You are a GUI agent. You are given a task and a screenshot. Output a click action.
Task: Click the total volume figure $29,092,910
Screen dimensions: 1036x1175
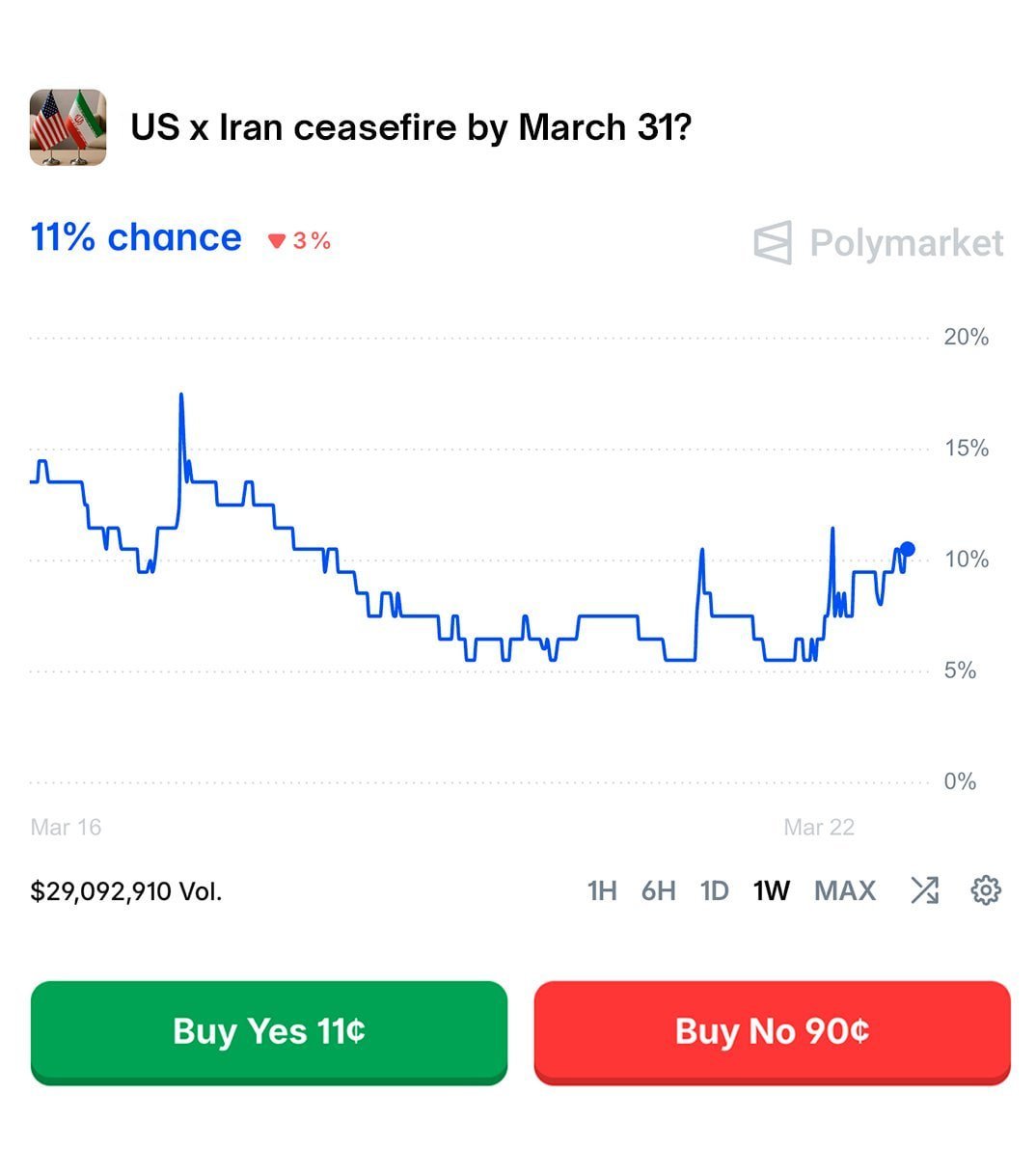pyautogui.click(x=126, y=890)
